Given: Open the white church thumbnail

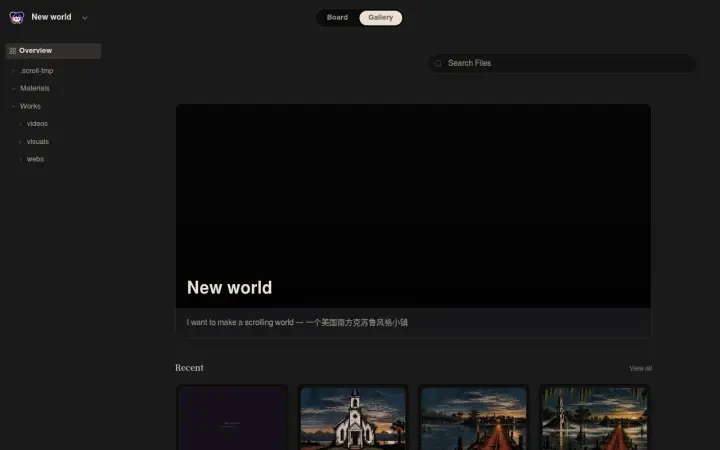Looking at the screenshot, I should pos(353,419).
